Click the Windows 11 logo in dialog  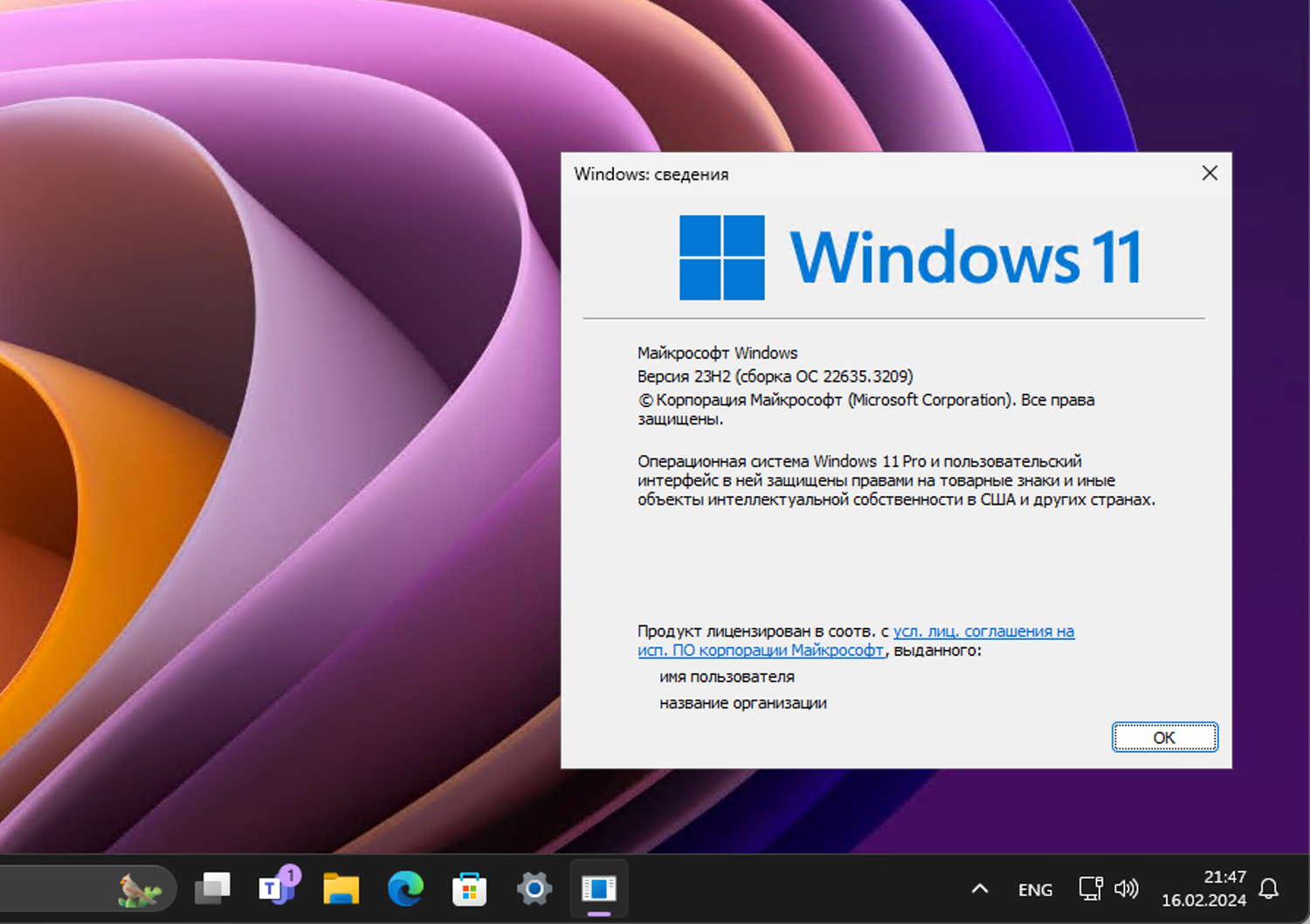tap(911, 257)
